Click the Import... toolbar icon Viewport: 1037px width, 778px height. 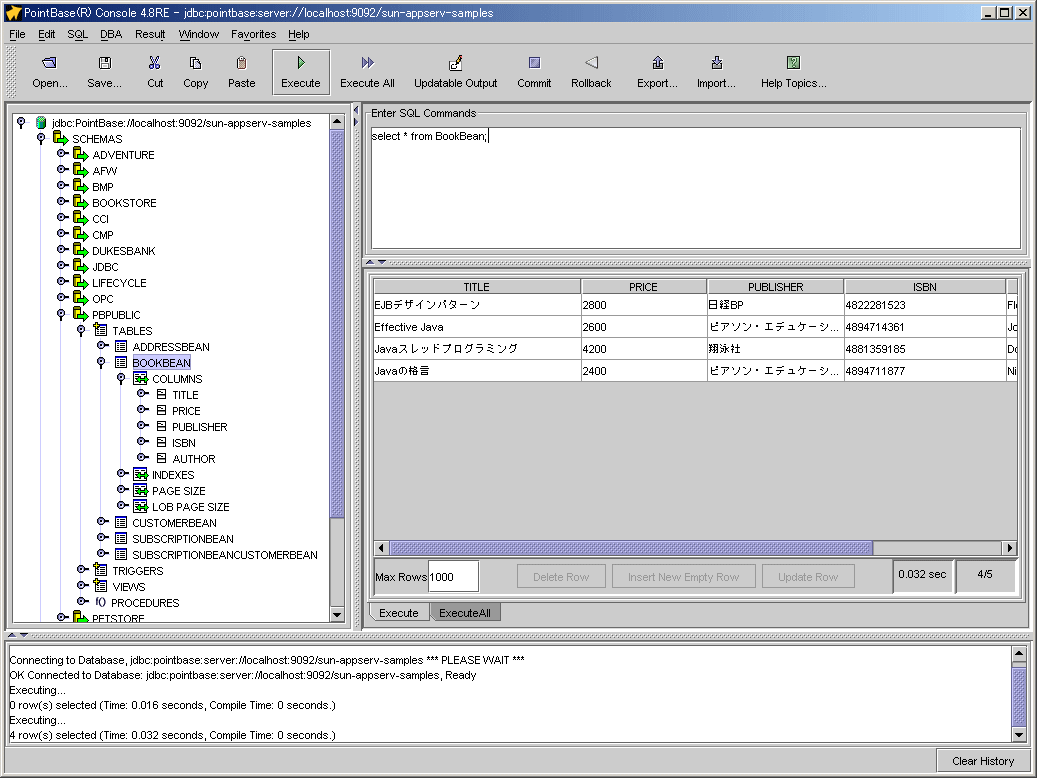click(716, 63)
